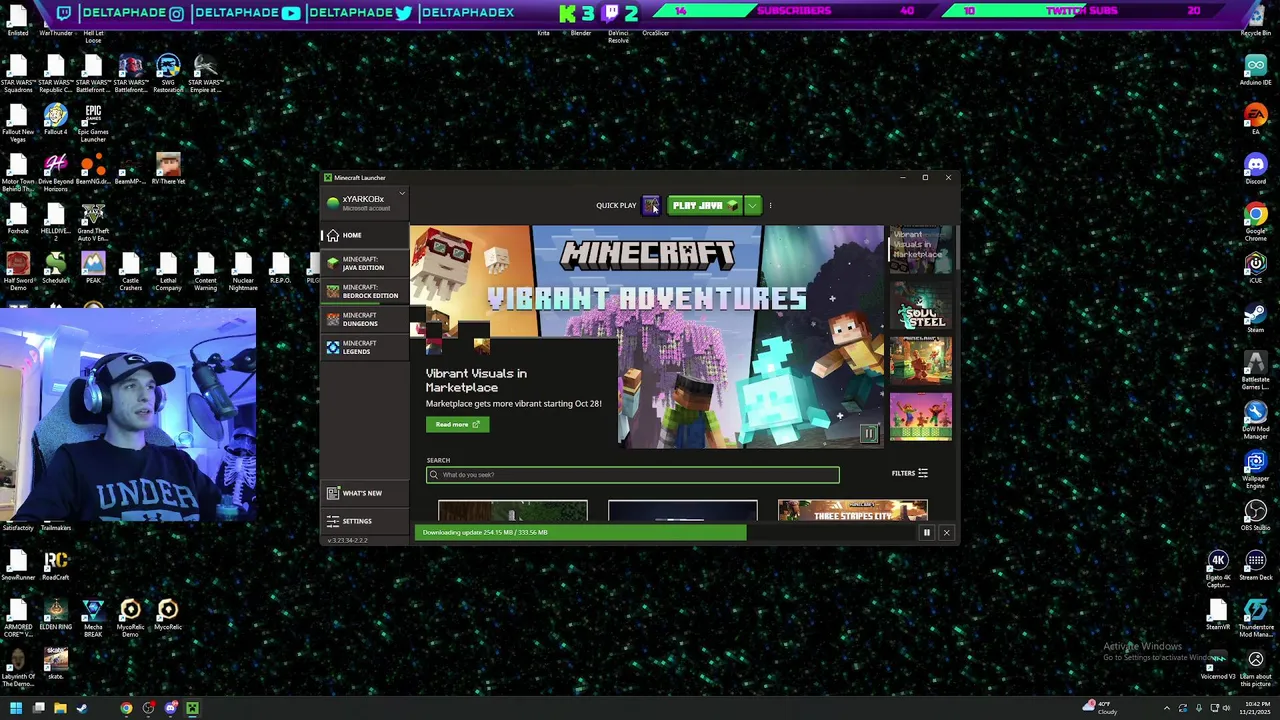Select Vibrant Visuals in Marketplace thumbnail

[920, 248]
